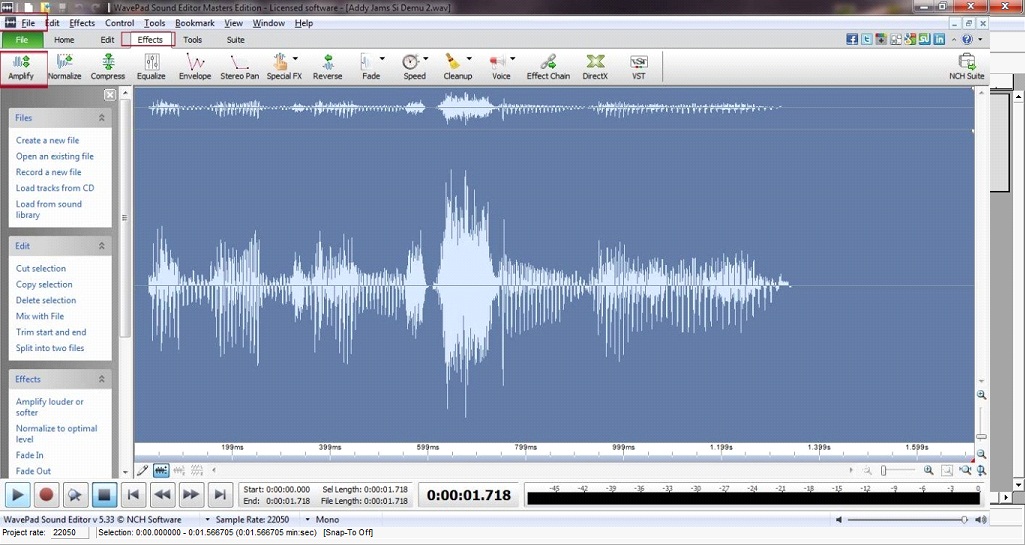Open the Sample Rate dropdown arrow
This screenshot has width=1025, height=545.
[208, 520]
